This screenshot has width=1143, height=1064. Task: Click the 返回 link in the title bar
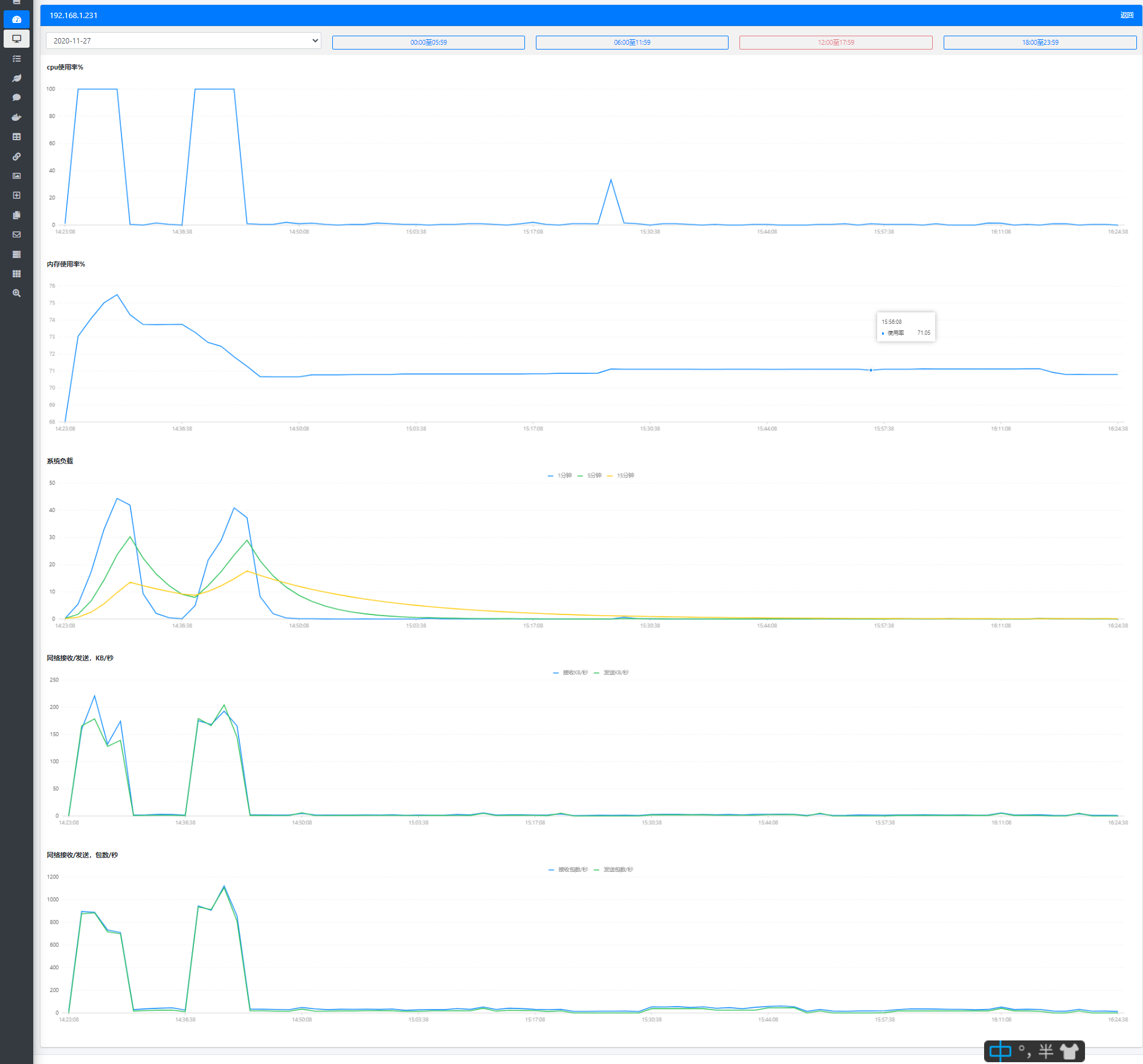1126,15
